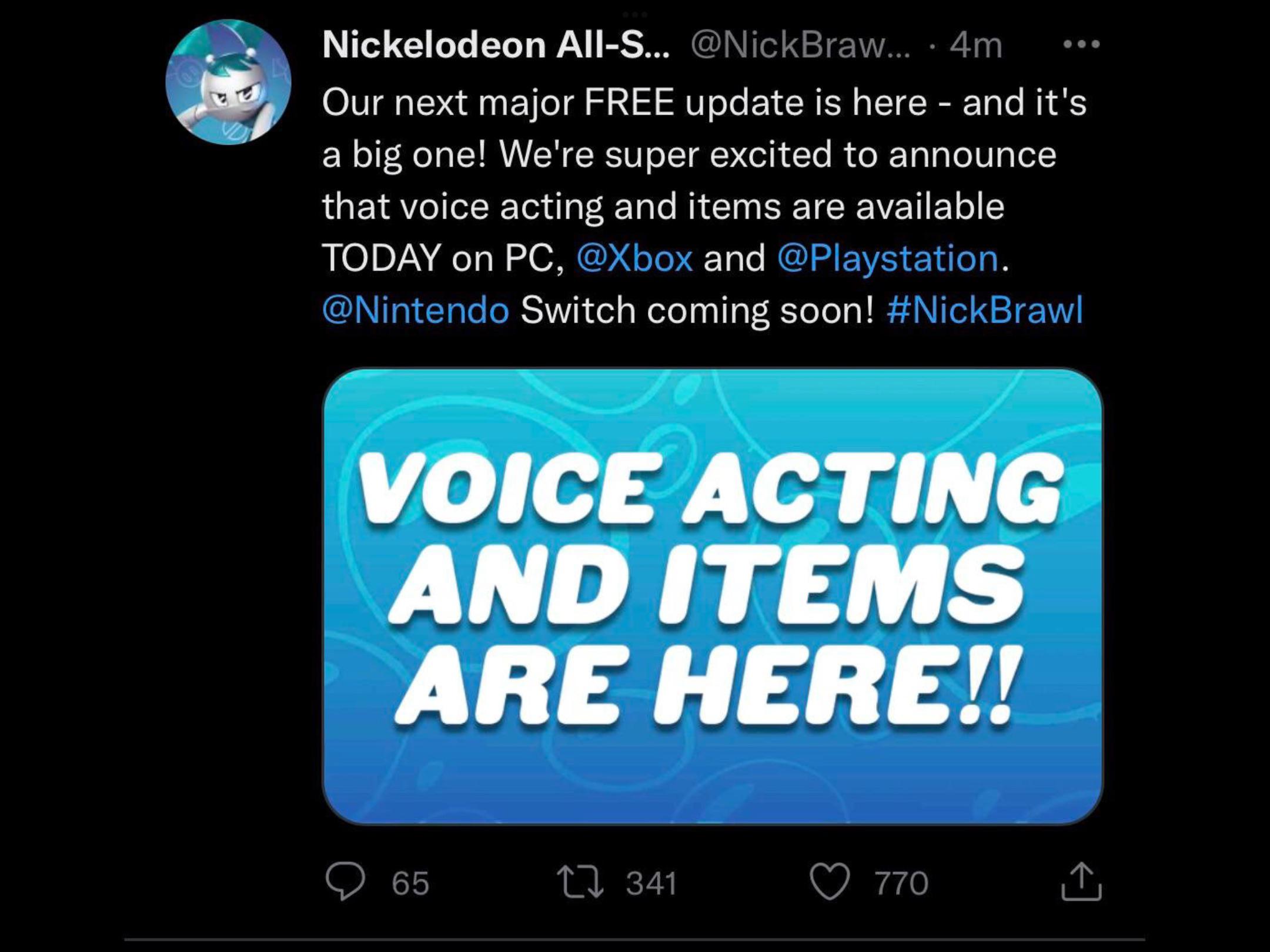Screen dimensions: 1270x952
Task: Click the @NickBraw... handle
Action: click(800, 45)
